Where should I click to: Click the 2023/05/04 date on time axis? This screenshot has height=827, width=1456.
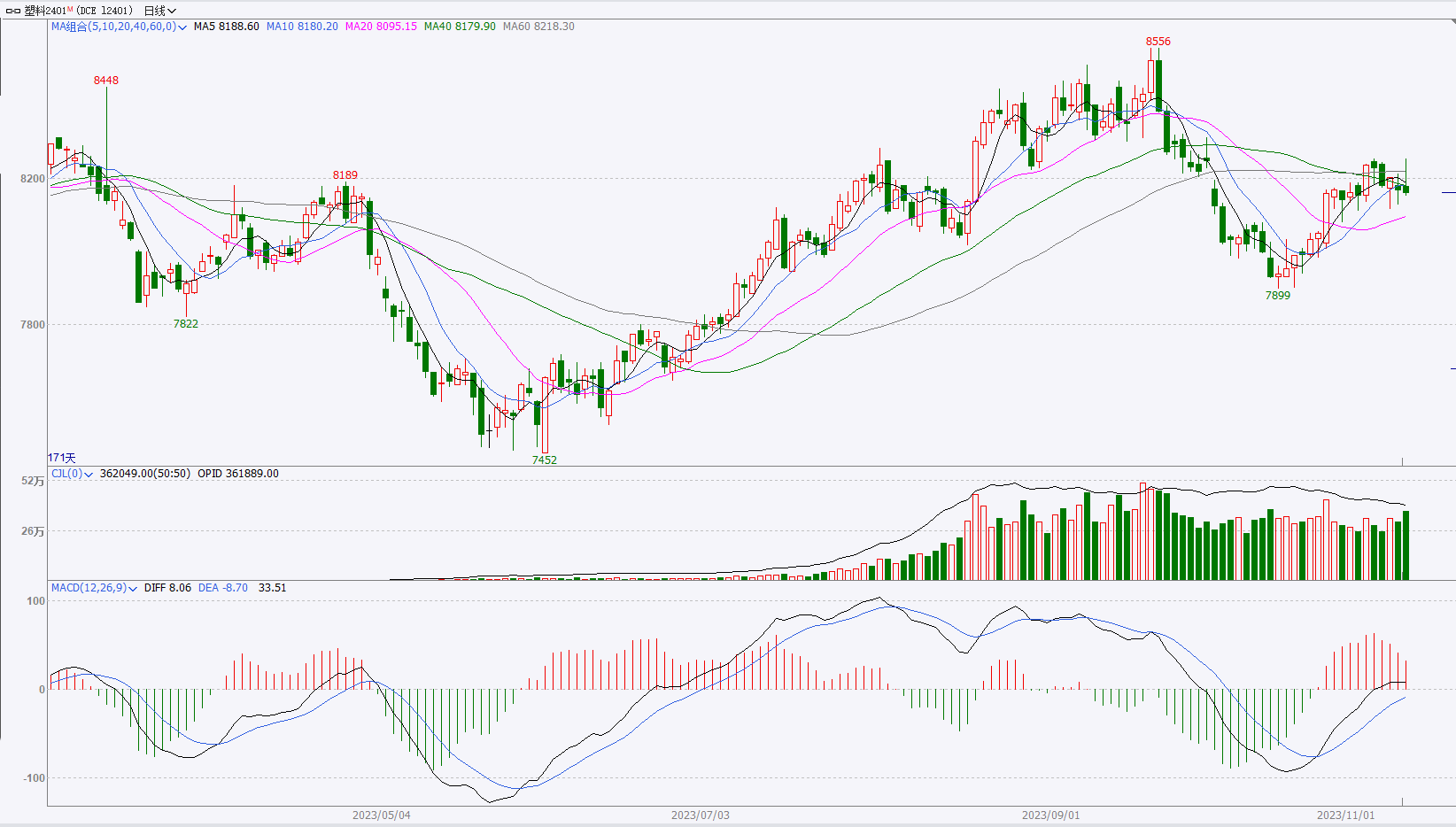click(x=381, y=815)
